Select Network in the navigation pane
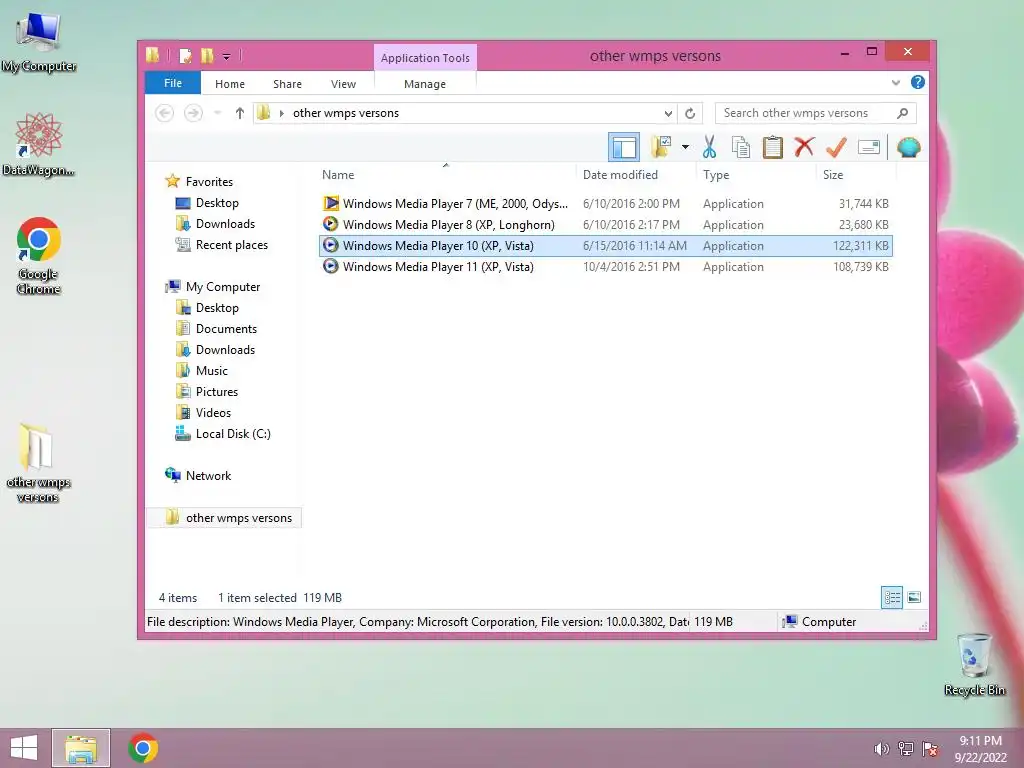 click(198, 475)
